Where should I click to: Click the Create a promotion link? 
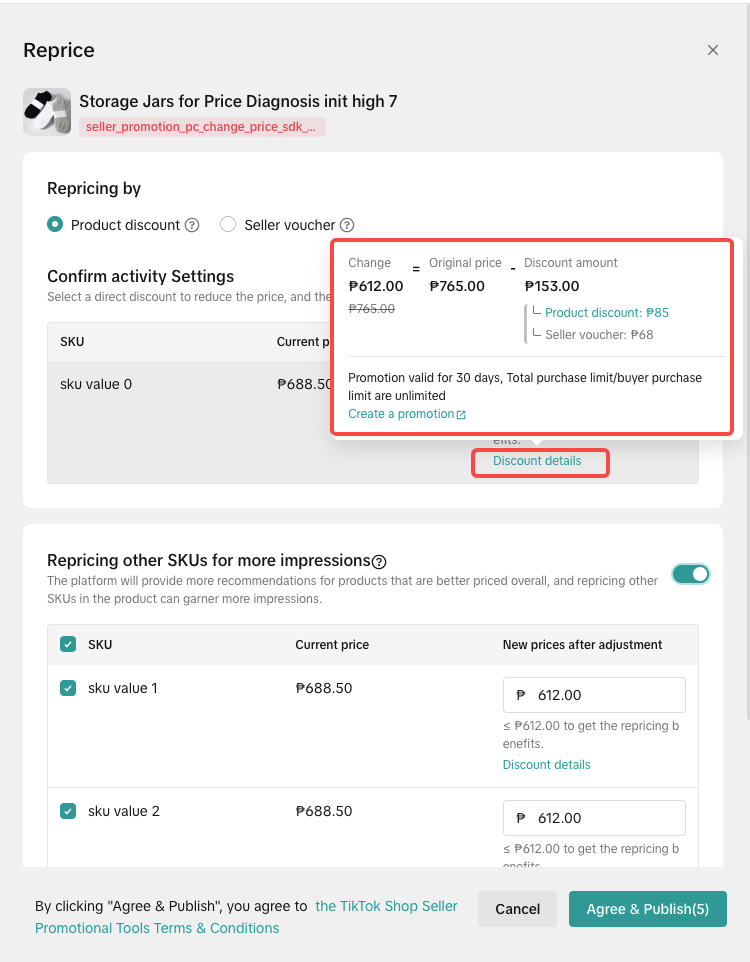[401, 414]
